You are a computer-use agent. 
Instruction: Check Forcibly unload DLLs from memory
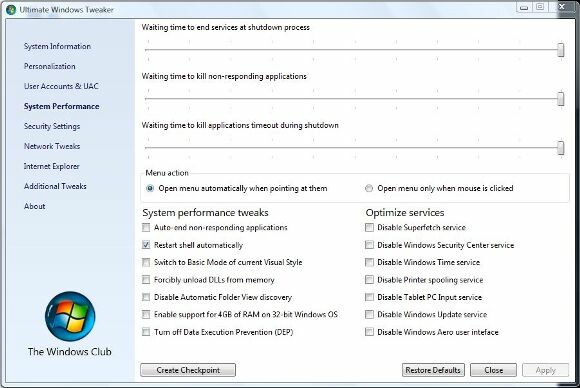[146, 280]
